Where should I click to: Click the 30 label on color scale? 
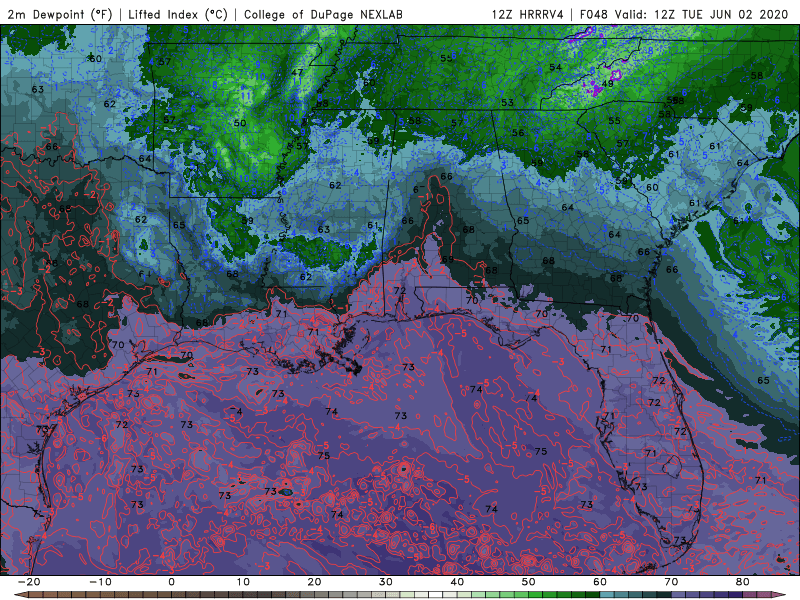(386, 582)
